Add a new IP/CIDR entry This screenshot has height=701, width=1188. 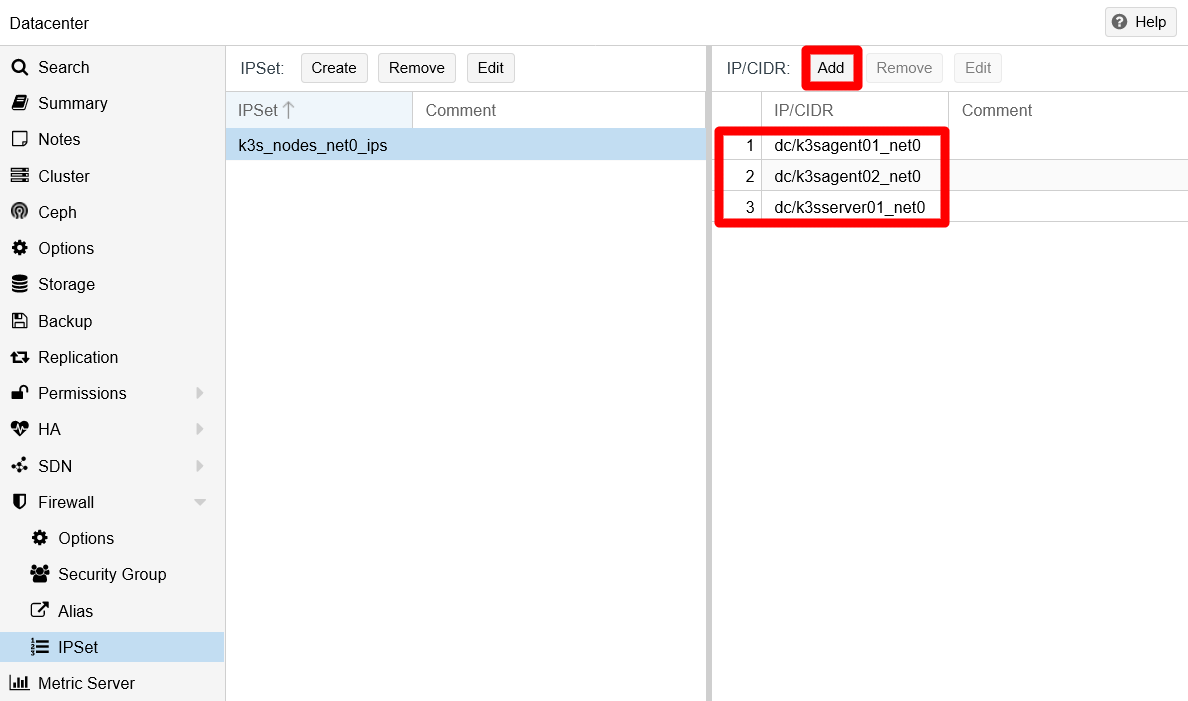tap(831, 67)
